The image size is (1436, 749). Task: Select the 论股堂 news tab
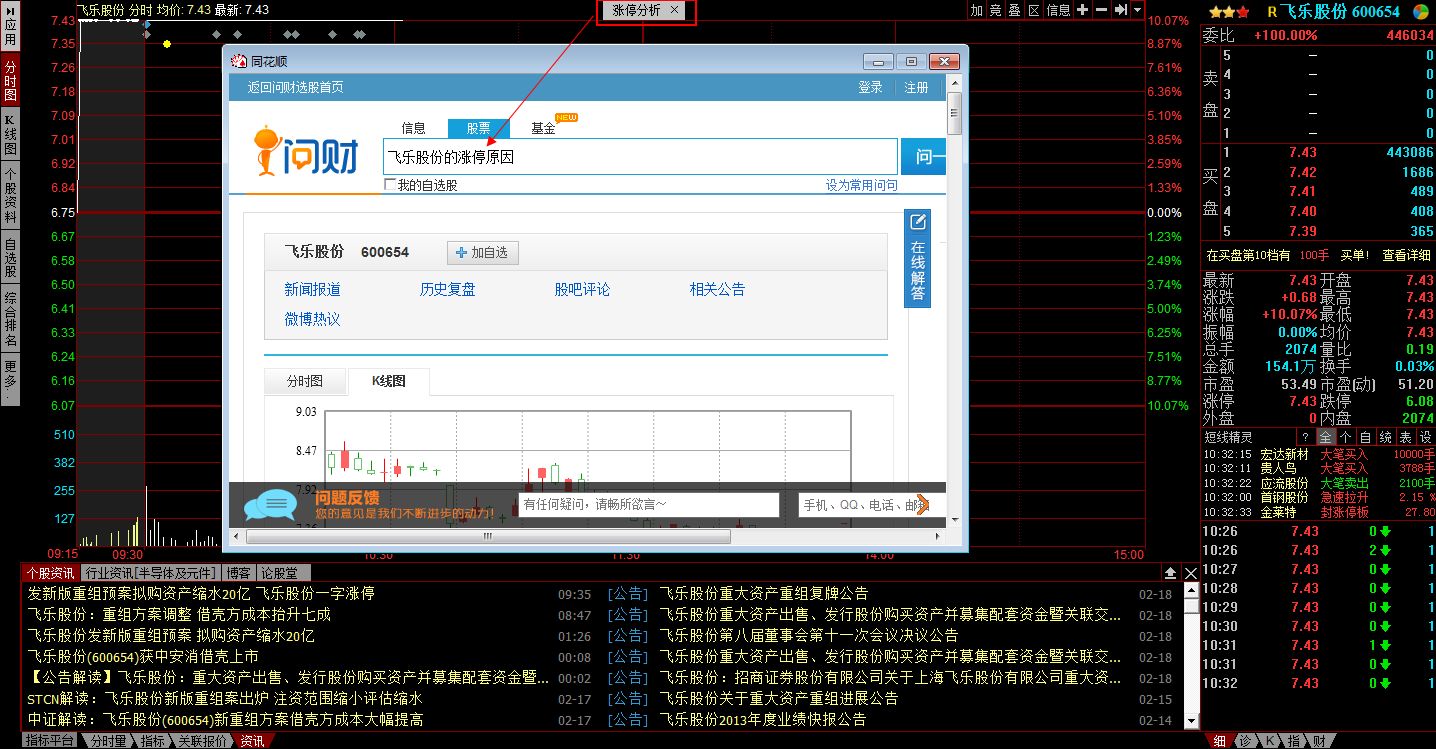tap(285, 573)
